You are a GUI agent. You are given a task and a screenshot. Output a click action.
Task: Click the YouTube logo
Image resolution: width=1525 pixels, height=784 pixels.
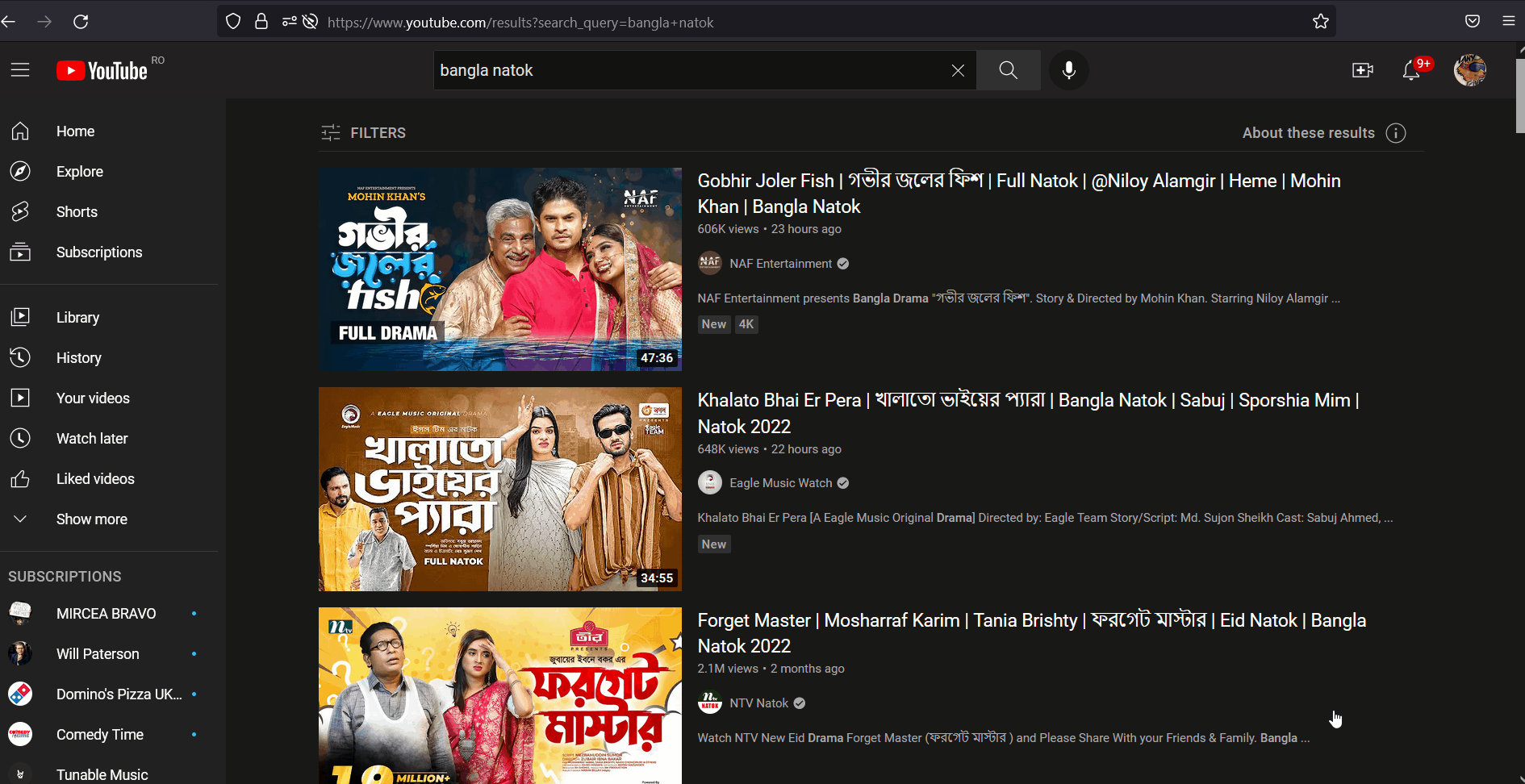click(102, 70)
